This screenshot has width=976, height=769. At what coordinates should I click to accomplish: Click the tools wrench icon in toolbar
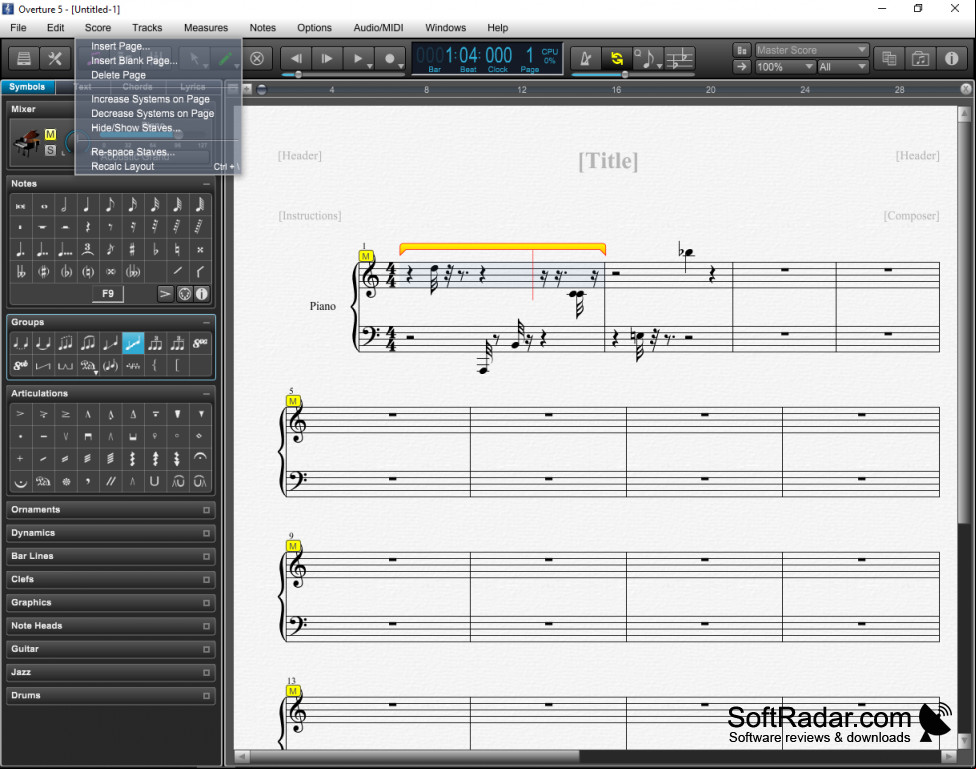point(55,59)
